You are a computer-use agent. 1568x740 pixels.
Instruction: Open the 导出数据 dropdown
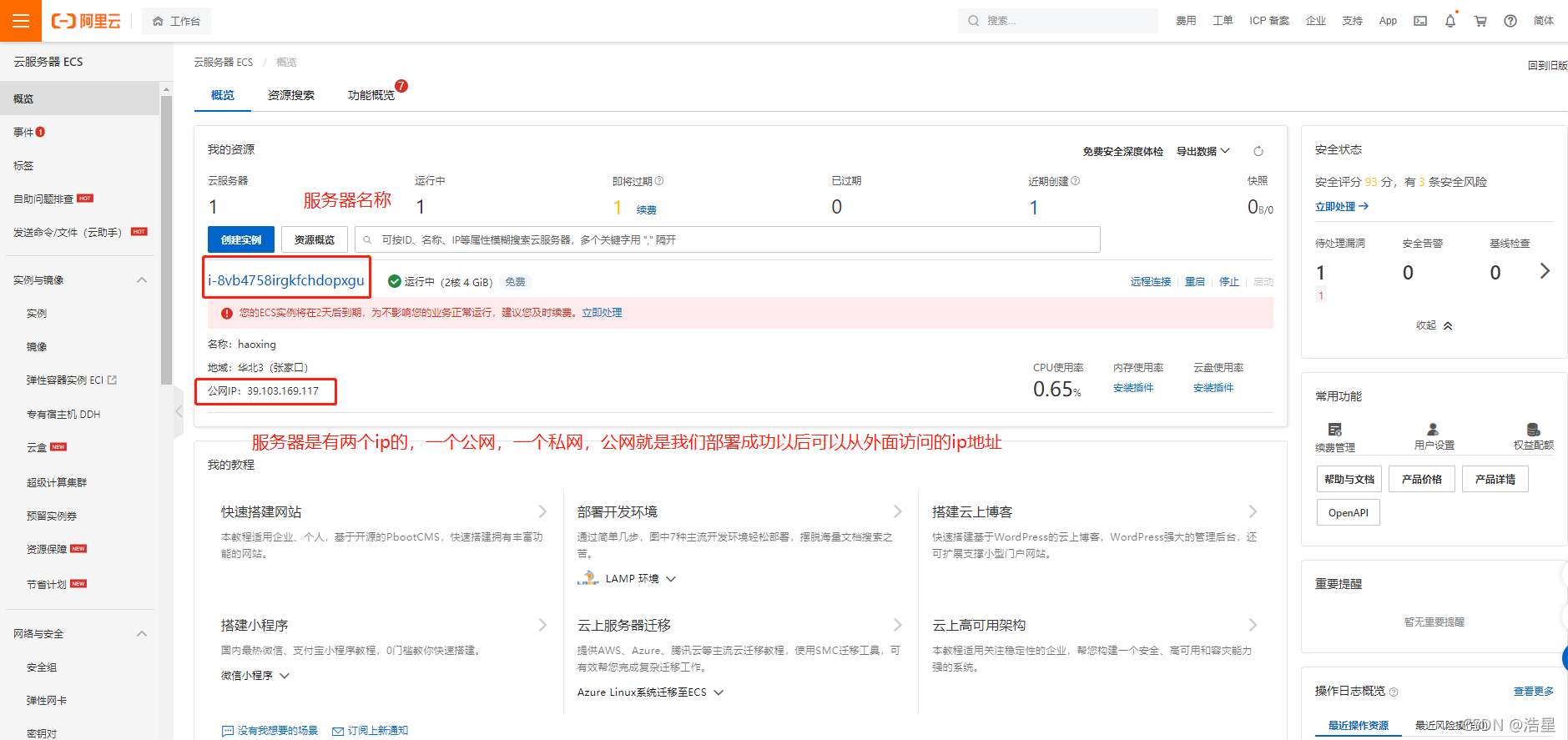point(1202,151)
